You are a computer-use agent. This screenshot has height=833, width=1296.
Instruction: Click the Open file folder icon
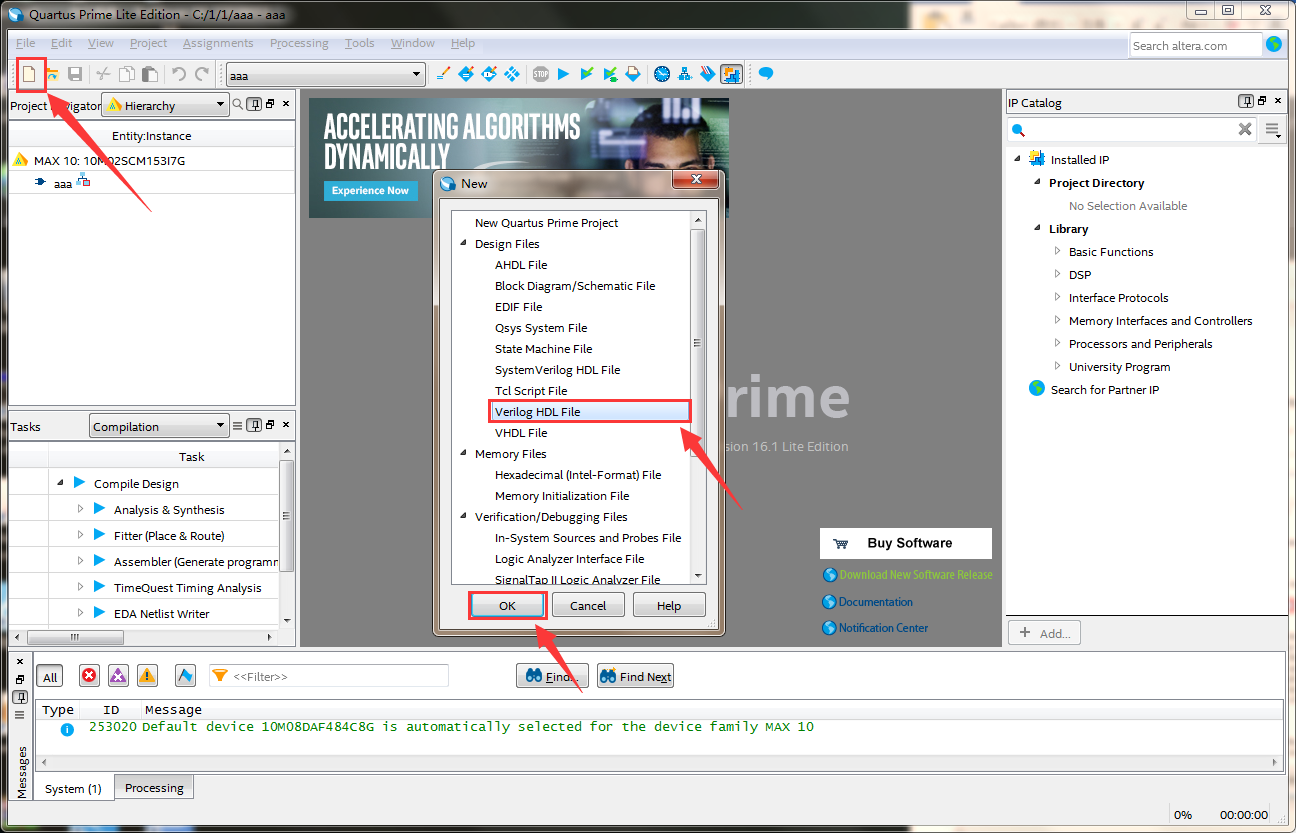click(x=52, y=74)
